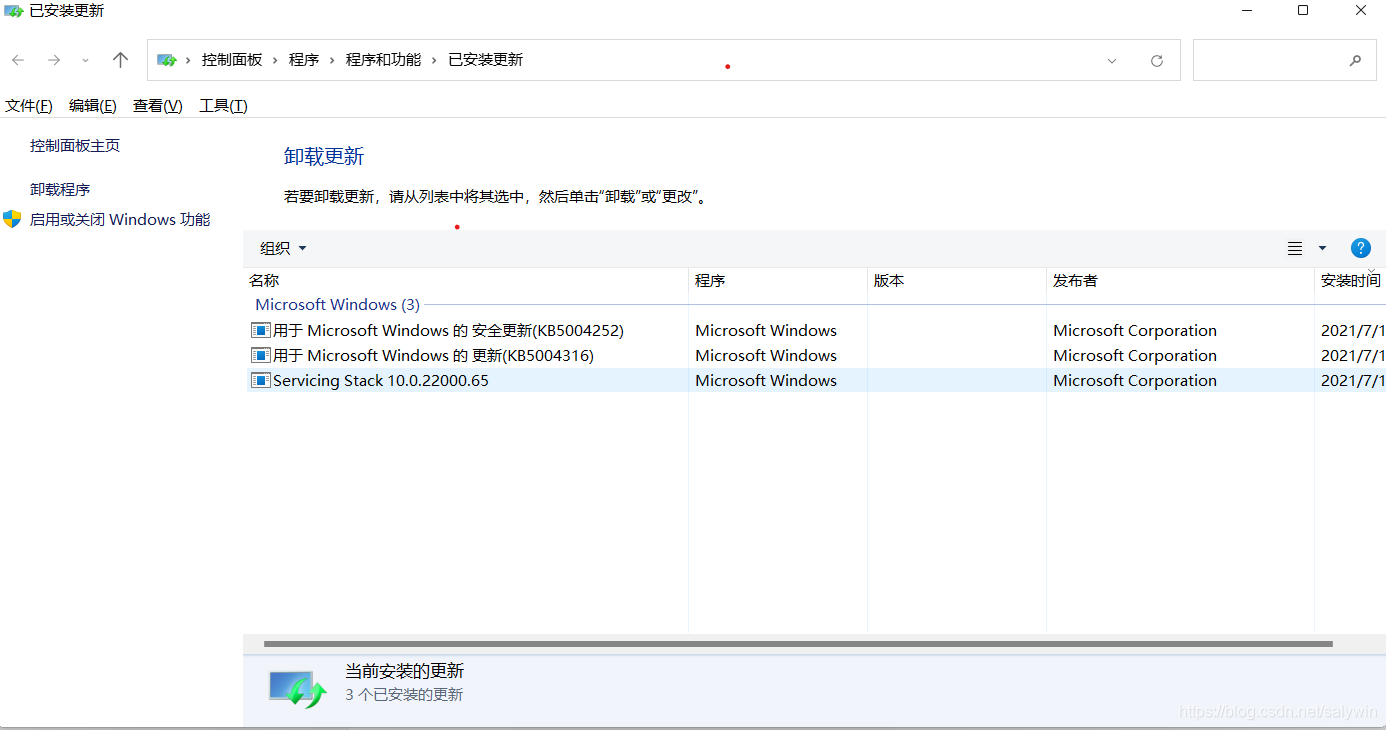Refresh the installed updates list
1386x730 pixels.
pos(1157,61)
